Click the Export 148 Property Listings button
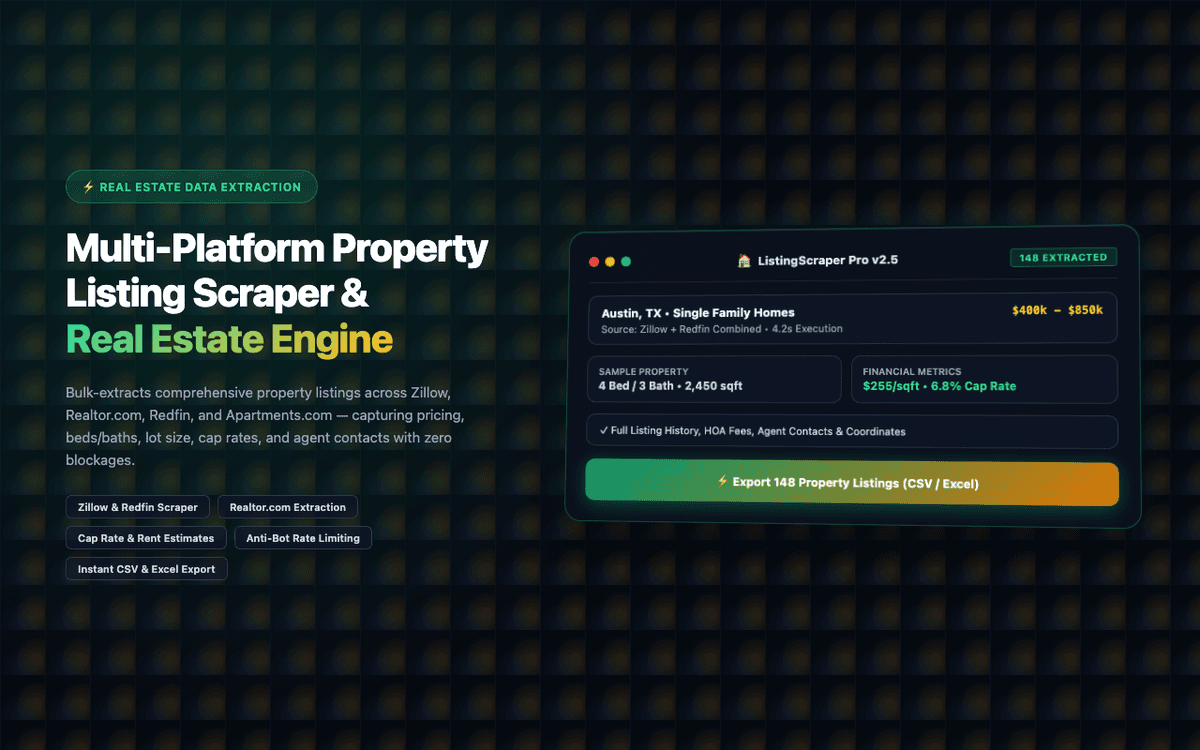 click(851, 484)
